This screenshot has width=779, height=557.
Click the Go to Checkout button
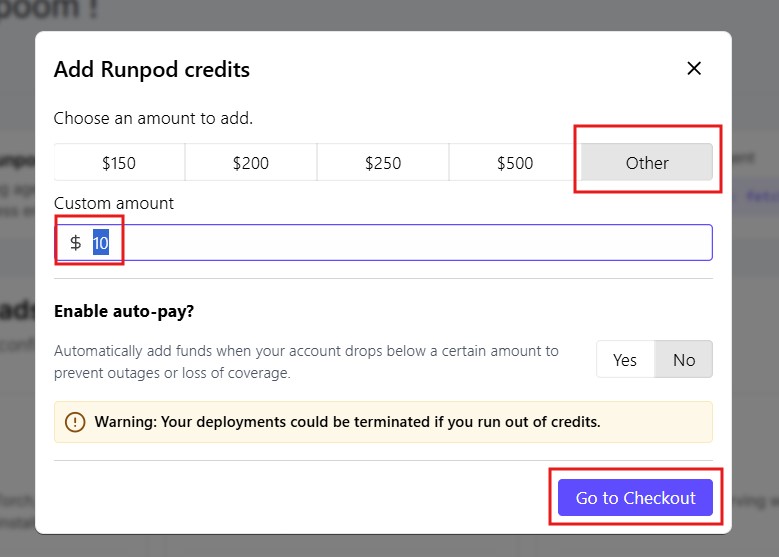(635, 497)
